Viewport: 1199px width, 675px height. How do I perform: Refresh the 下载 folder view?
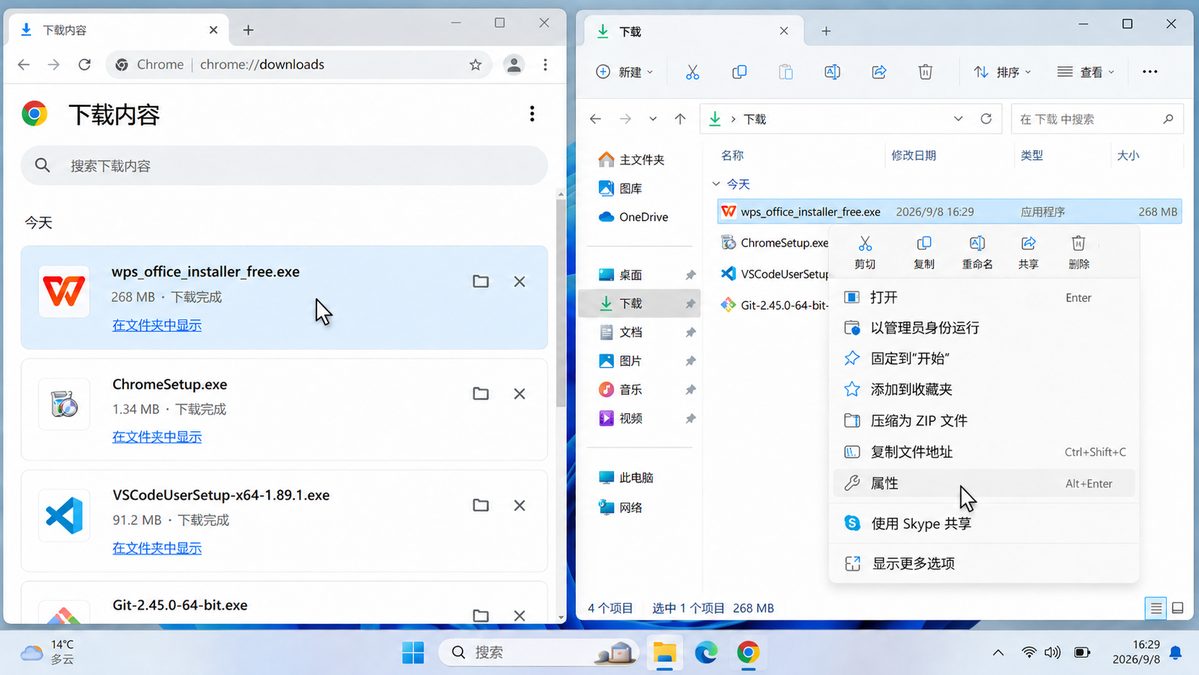tap(986, 118)
